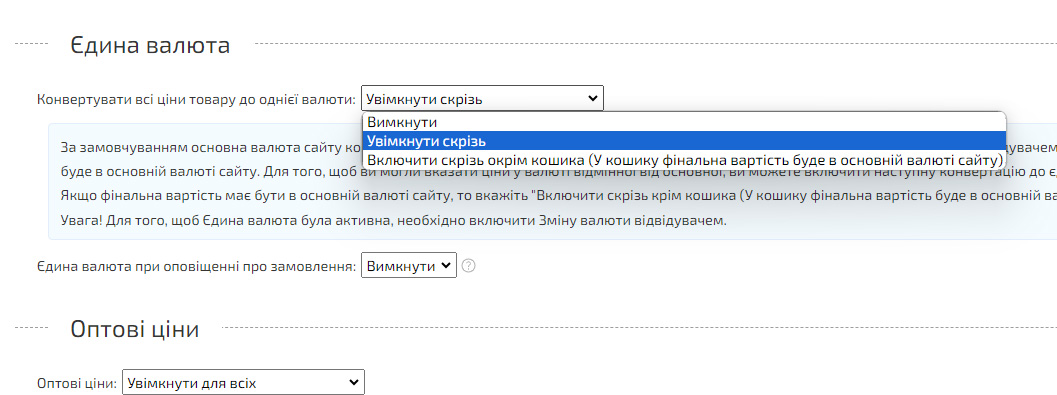Click the Єдина валюта section heading

click(150, 45)
